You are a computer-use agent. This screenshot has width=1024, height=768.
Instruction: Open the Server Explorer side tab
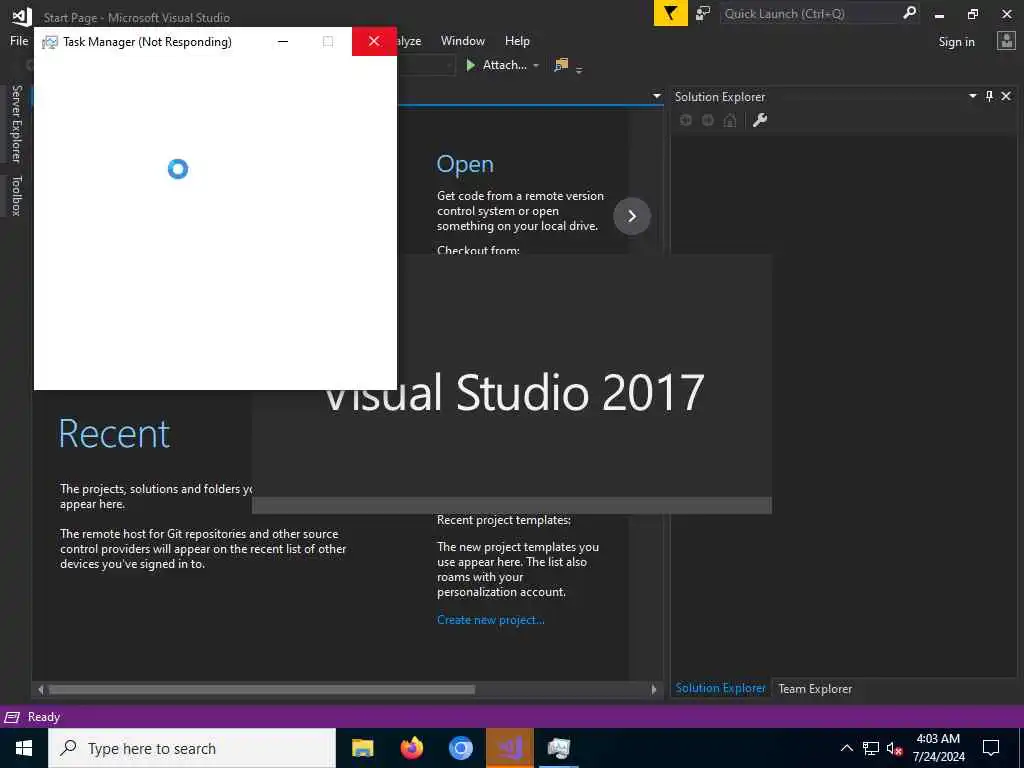[16, 124]
